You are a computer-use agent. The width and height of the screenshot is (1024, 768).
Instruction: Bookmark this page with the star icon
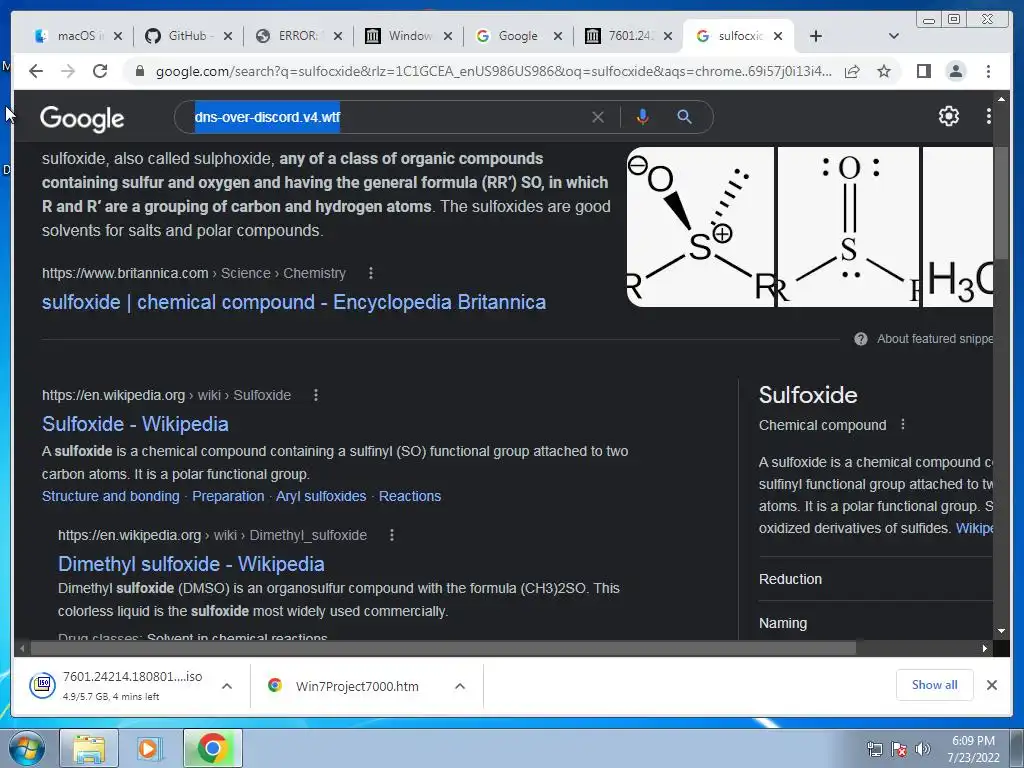884,71
